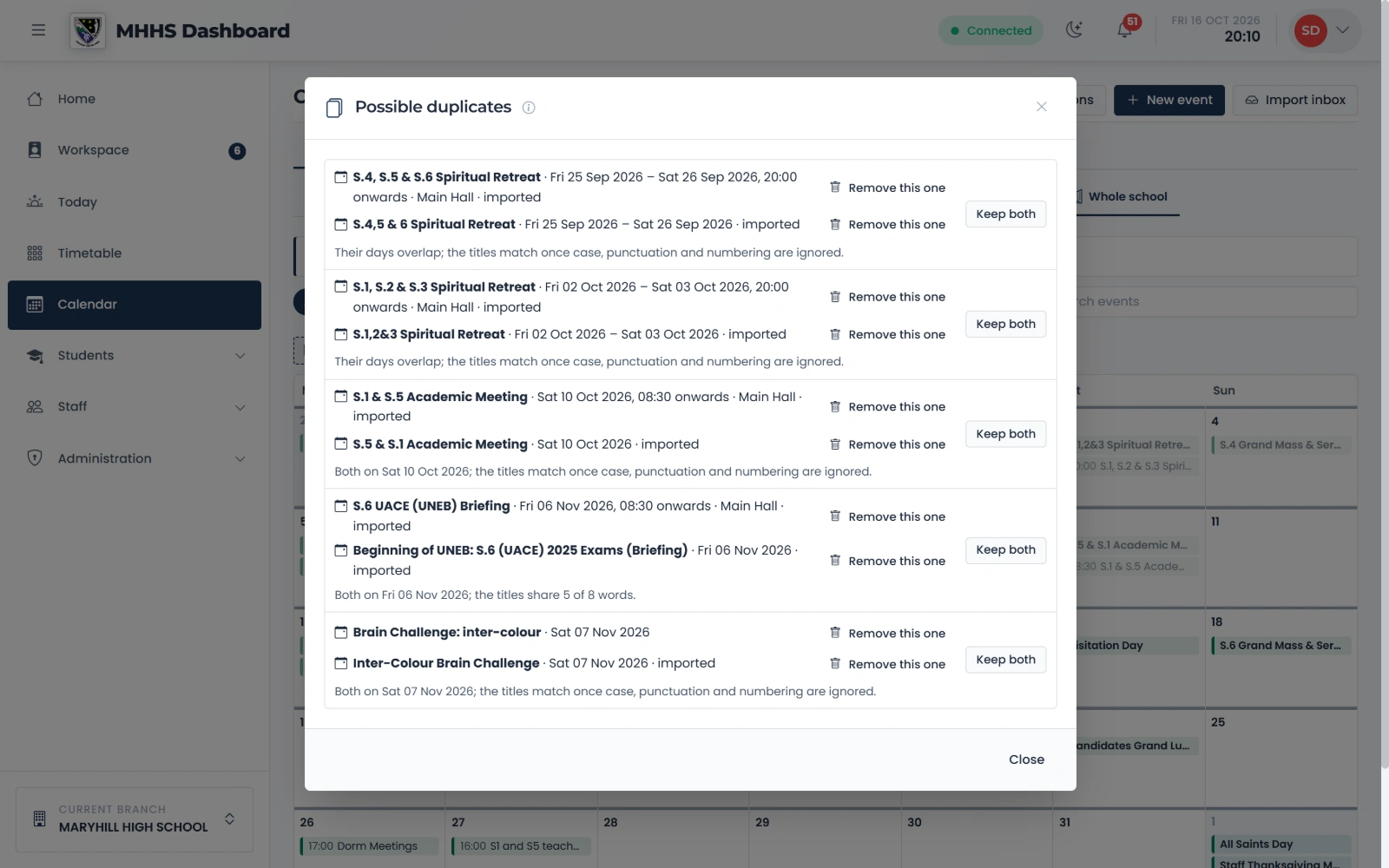Open the Current Branch Maryhill High School selector
The height and width of the screenshot is (868, 1389).
[x=135, y=819]
